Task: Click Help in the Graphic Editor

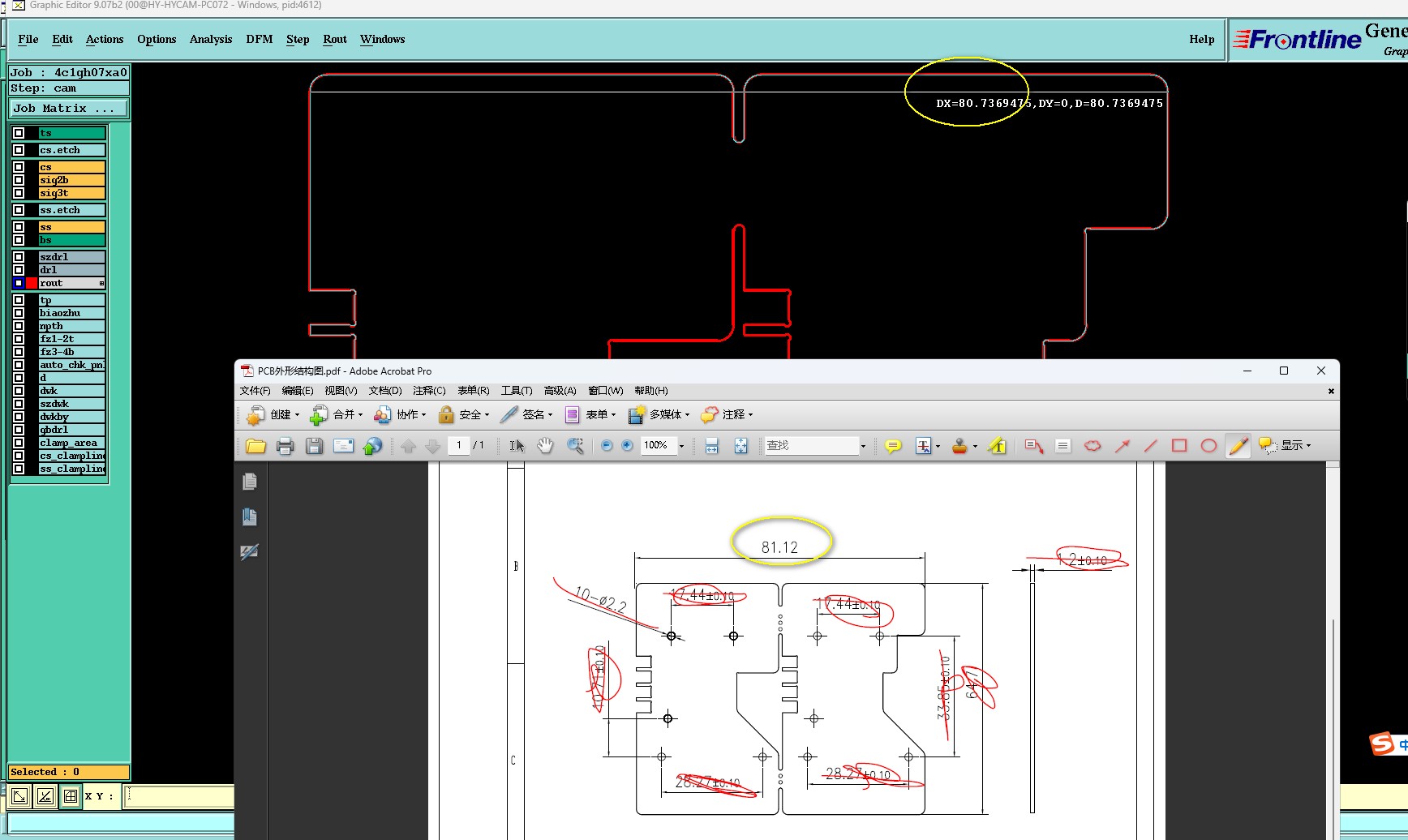Action: point(1202,39)
